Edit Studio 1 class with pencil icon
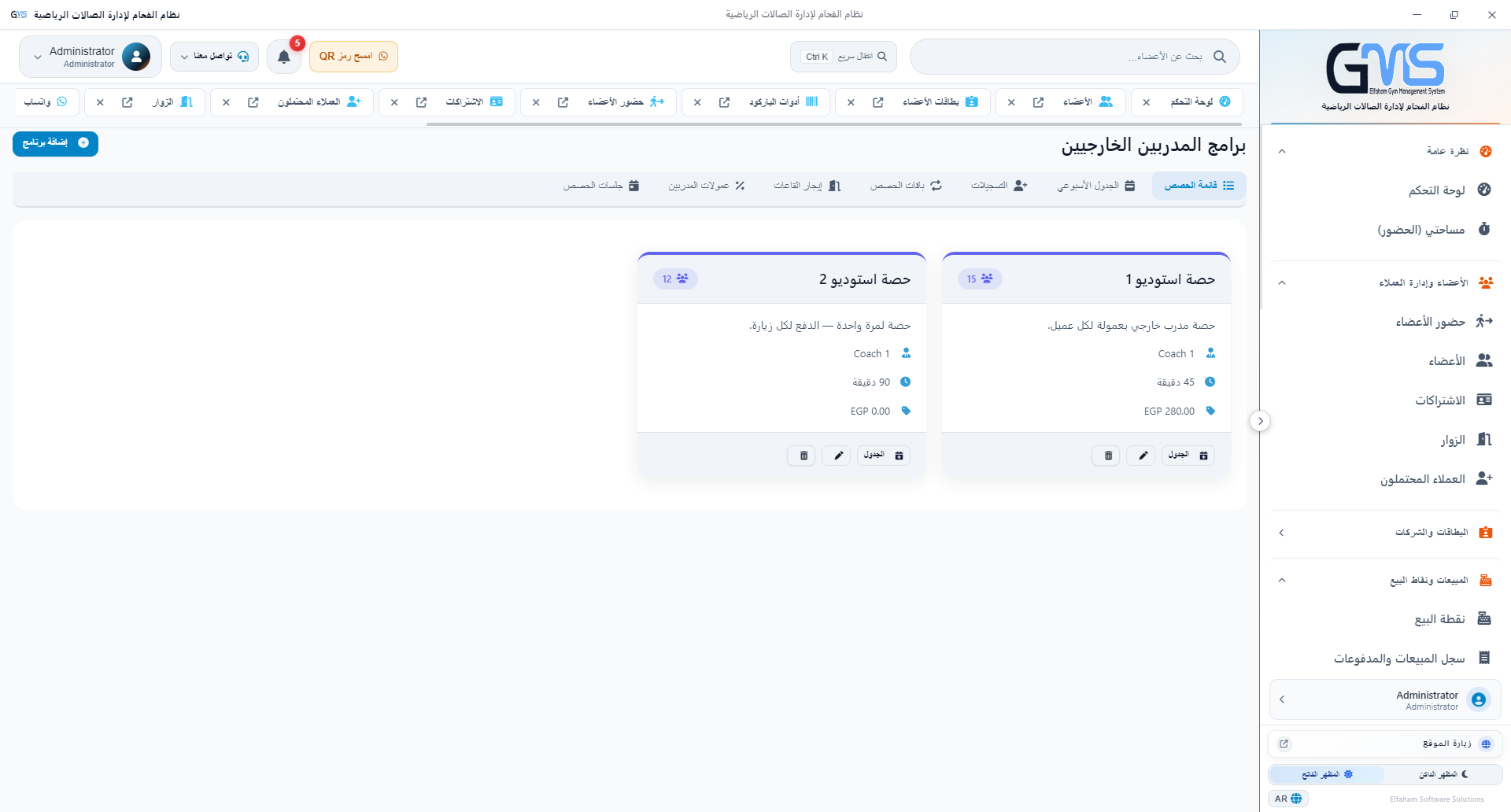This screenshot has width=1511, height=812. coord(1143,456)
